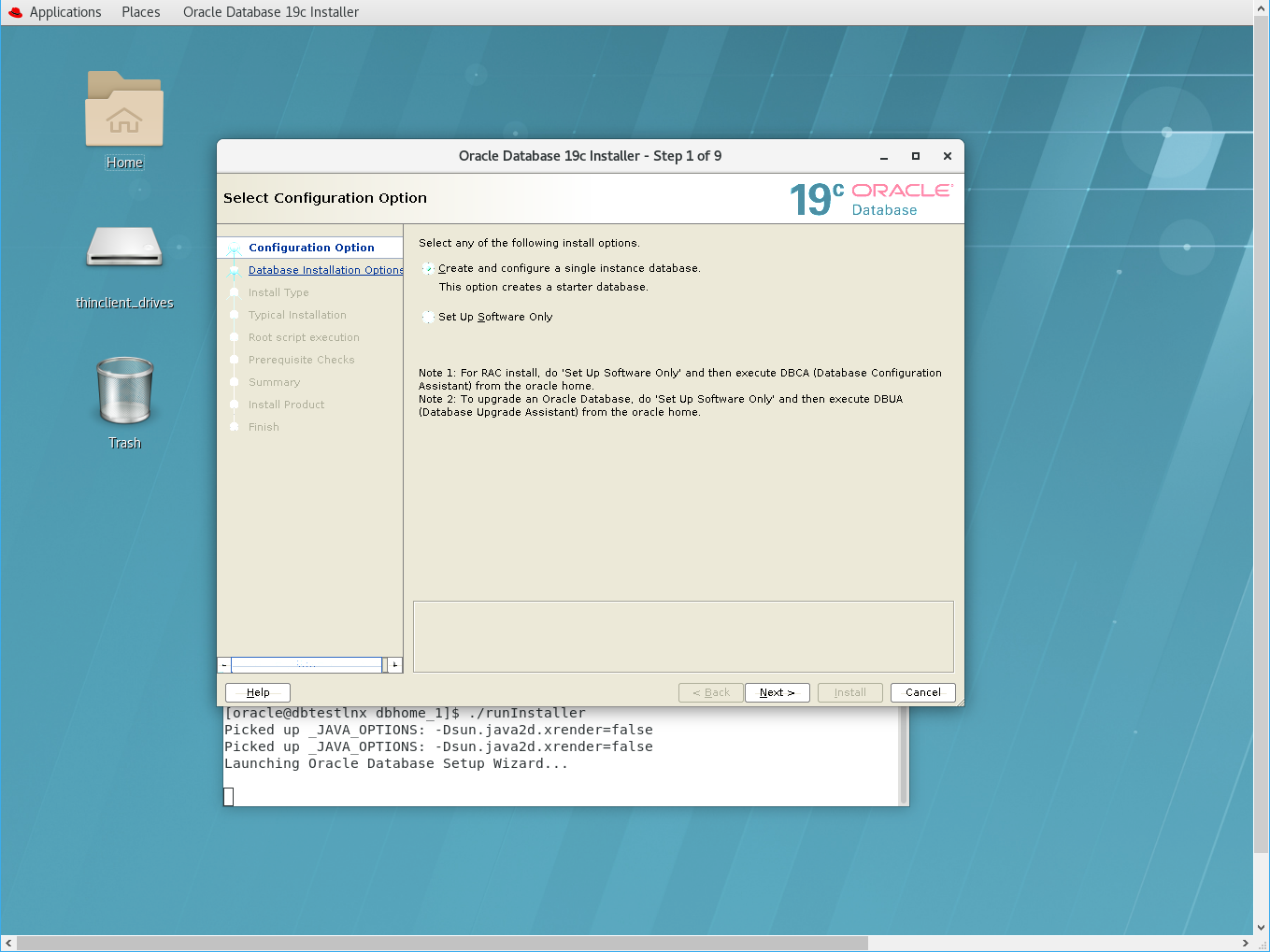Select the Prerequisite Checks step
Screen dimensions: 1270x952
tap(302, 360)
